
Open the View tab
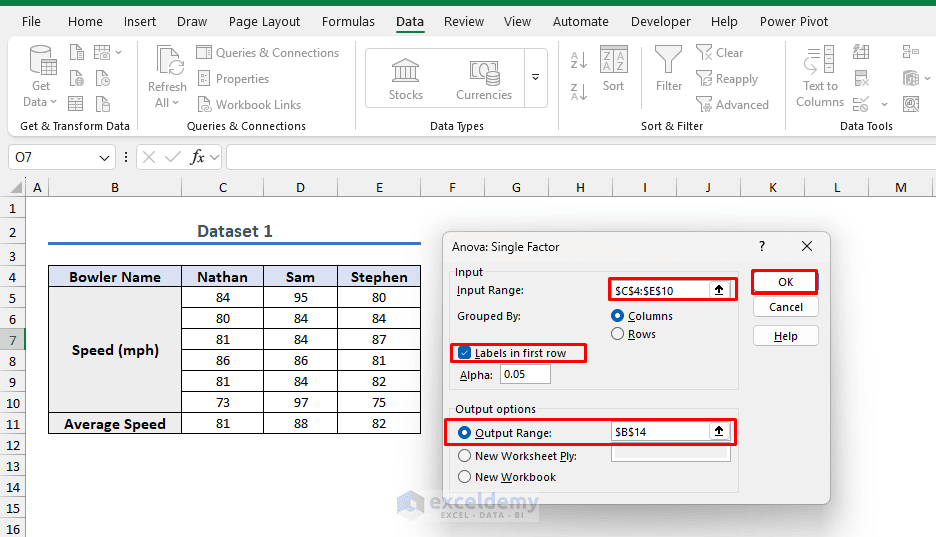coord(517,22)
